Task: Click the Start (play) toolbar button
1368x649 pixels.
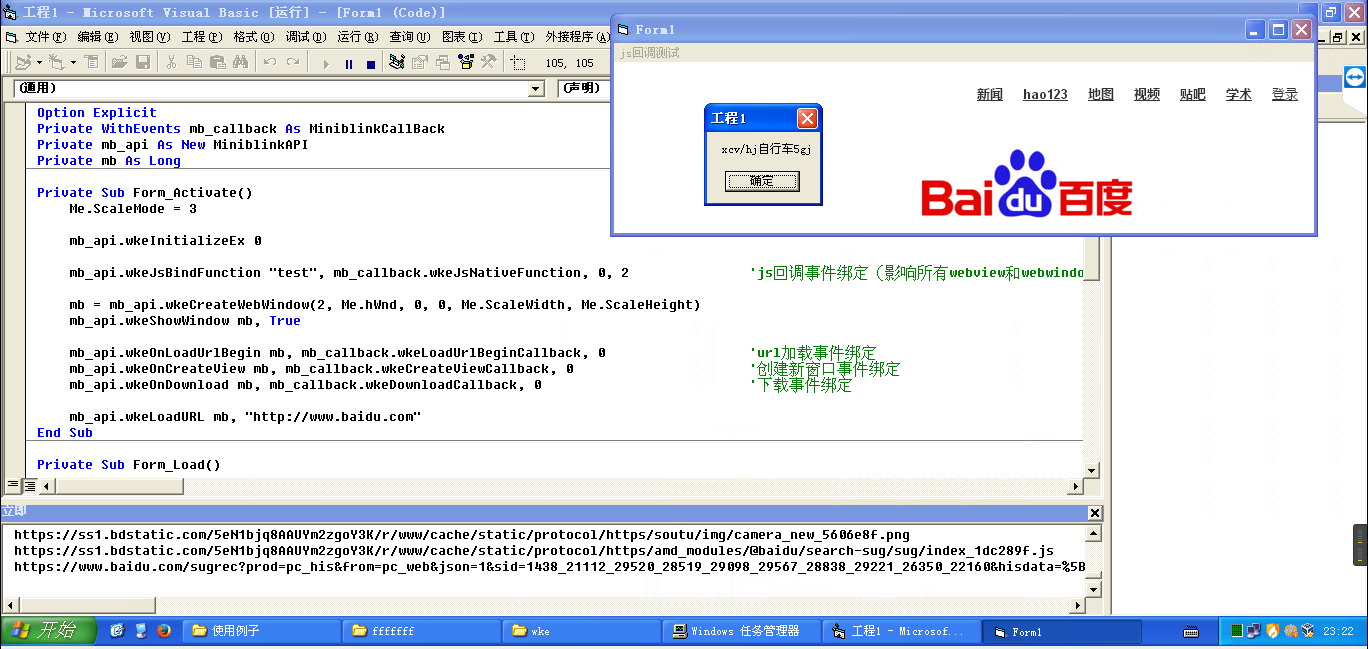Action: [326, 64]
